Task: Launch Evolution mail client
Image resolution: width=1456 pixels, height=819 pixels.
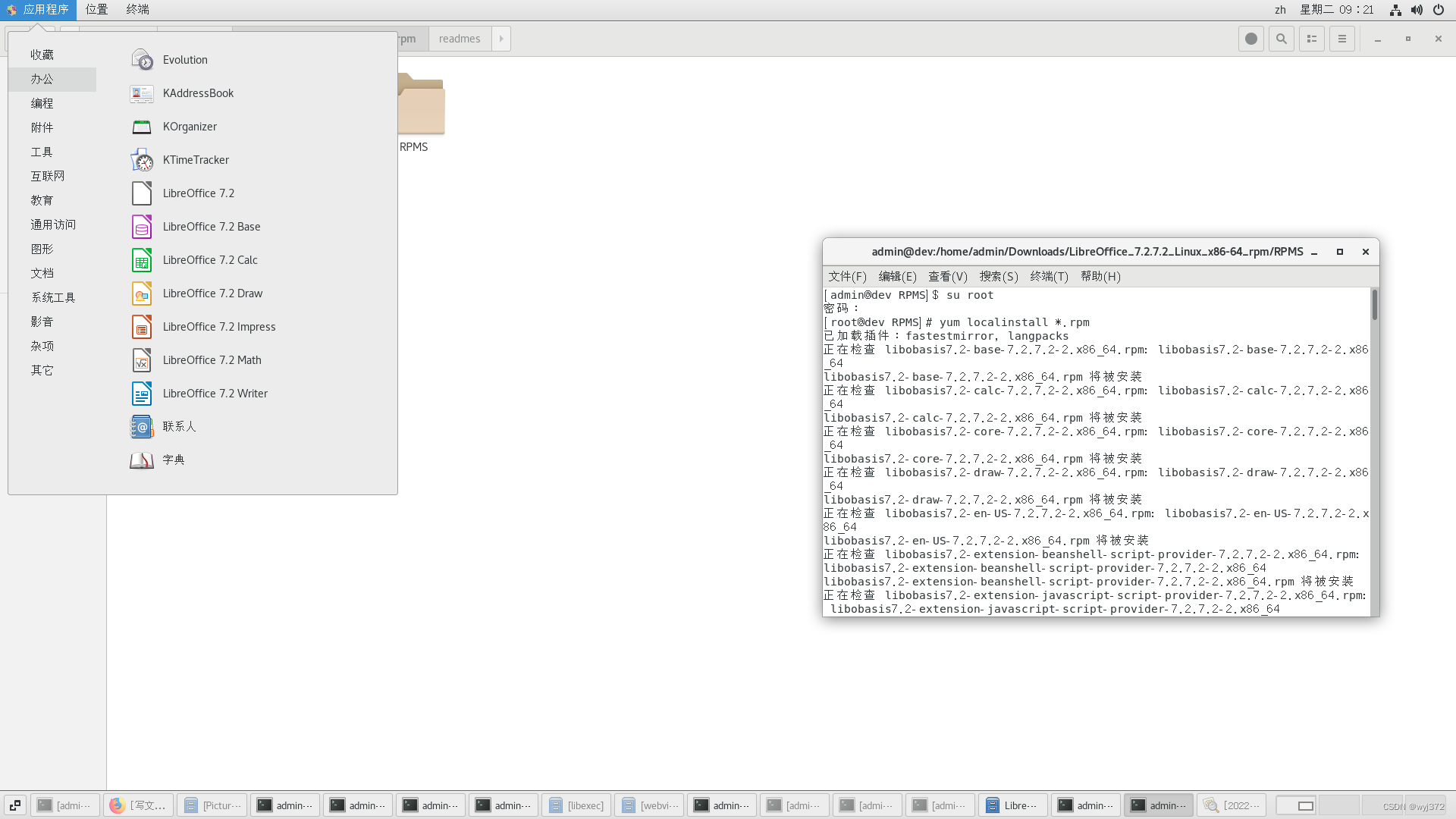Action: pyautogui.click(x=184, y=59)
